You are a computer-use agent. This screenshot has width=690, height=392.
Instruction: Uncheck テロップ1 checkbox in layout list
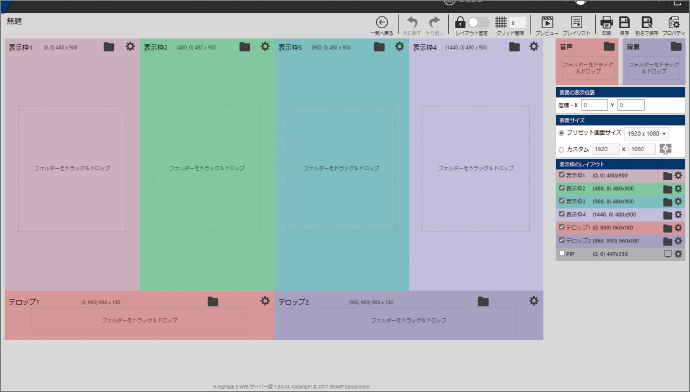[562, 227]
